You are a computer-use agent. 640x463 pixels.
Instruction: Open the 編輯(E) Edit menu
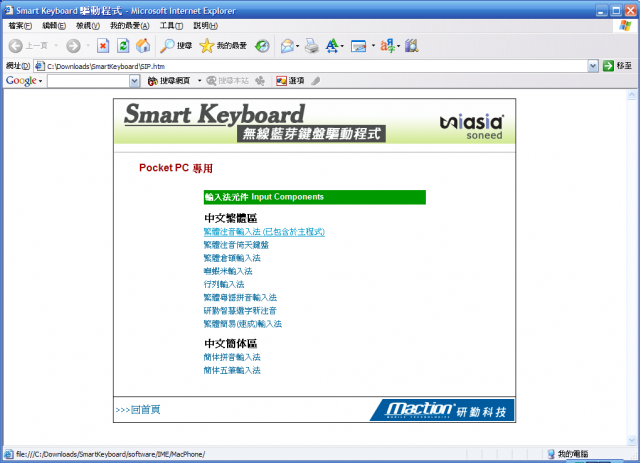pyautogui.click(x=54, y=26)
